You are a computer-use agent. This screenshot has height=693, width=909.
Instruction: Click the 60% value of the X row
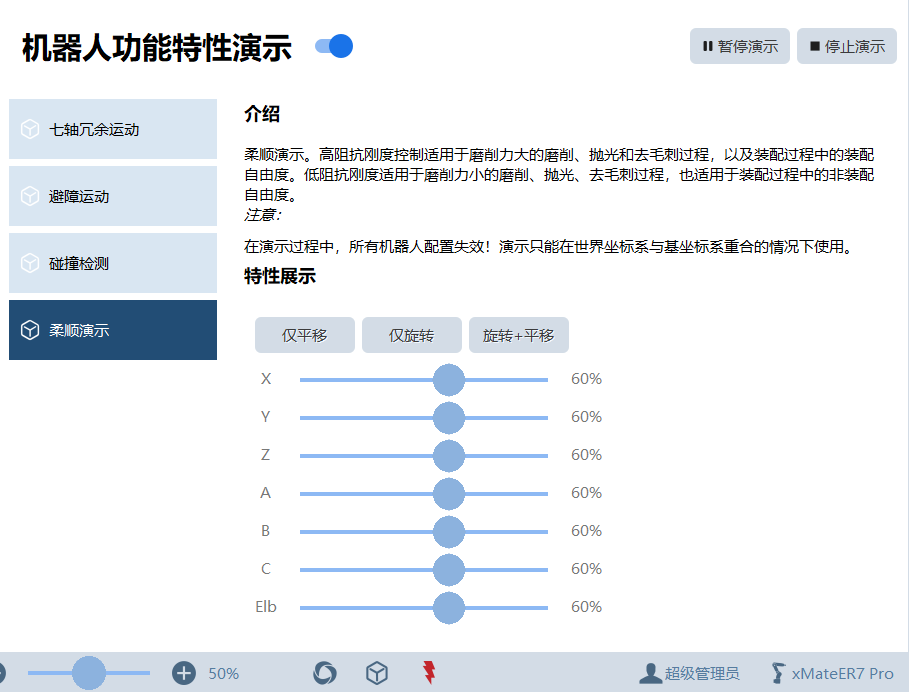click(586, 379)
